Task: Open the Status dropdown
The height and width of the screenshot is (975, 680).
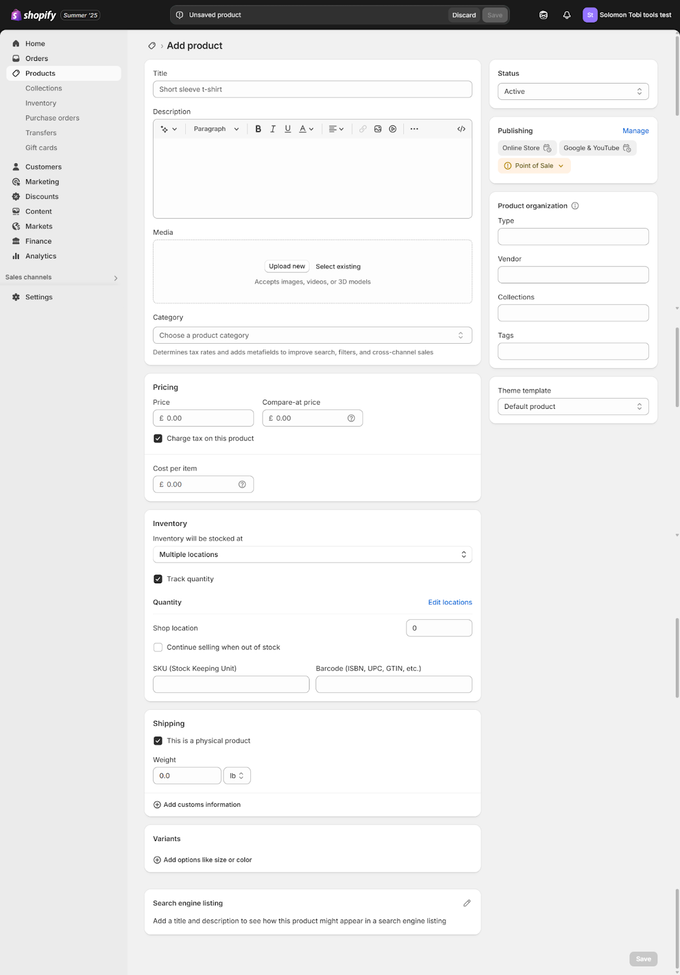Action: (x=572, y=91)
